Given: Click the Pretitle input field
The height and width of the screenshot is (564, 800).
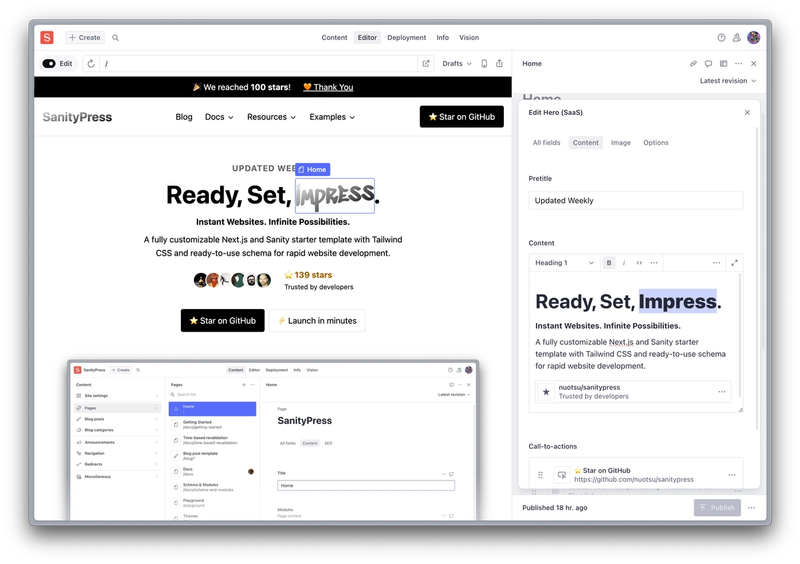Looking at the screenshot, I should click(636, 201).
